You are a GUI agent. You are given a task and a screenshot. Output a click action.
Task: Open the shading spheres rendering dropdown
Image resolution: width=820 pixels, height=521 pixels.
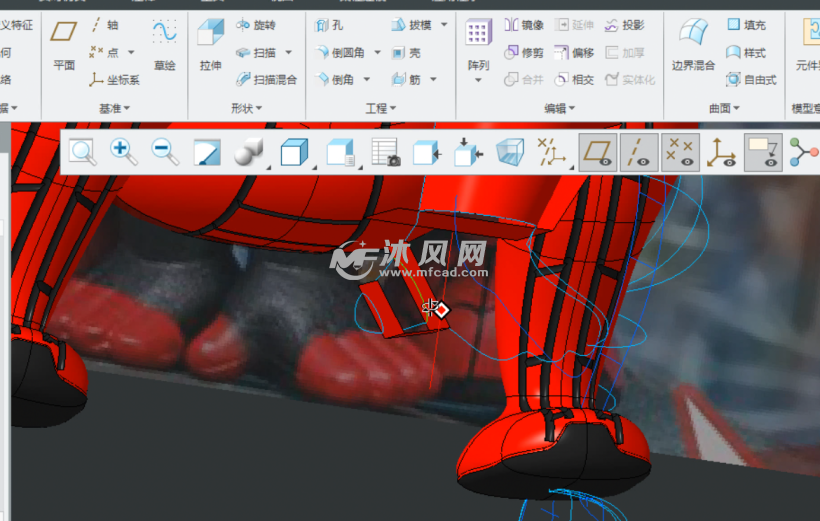251,153
